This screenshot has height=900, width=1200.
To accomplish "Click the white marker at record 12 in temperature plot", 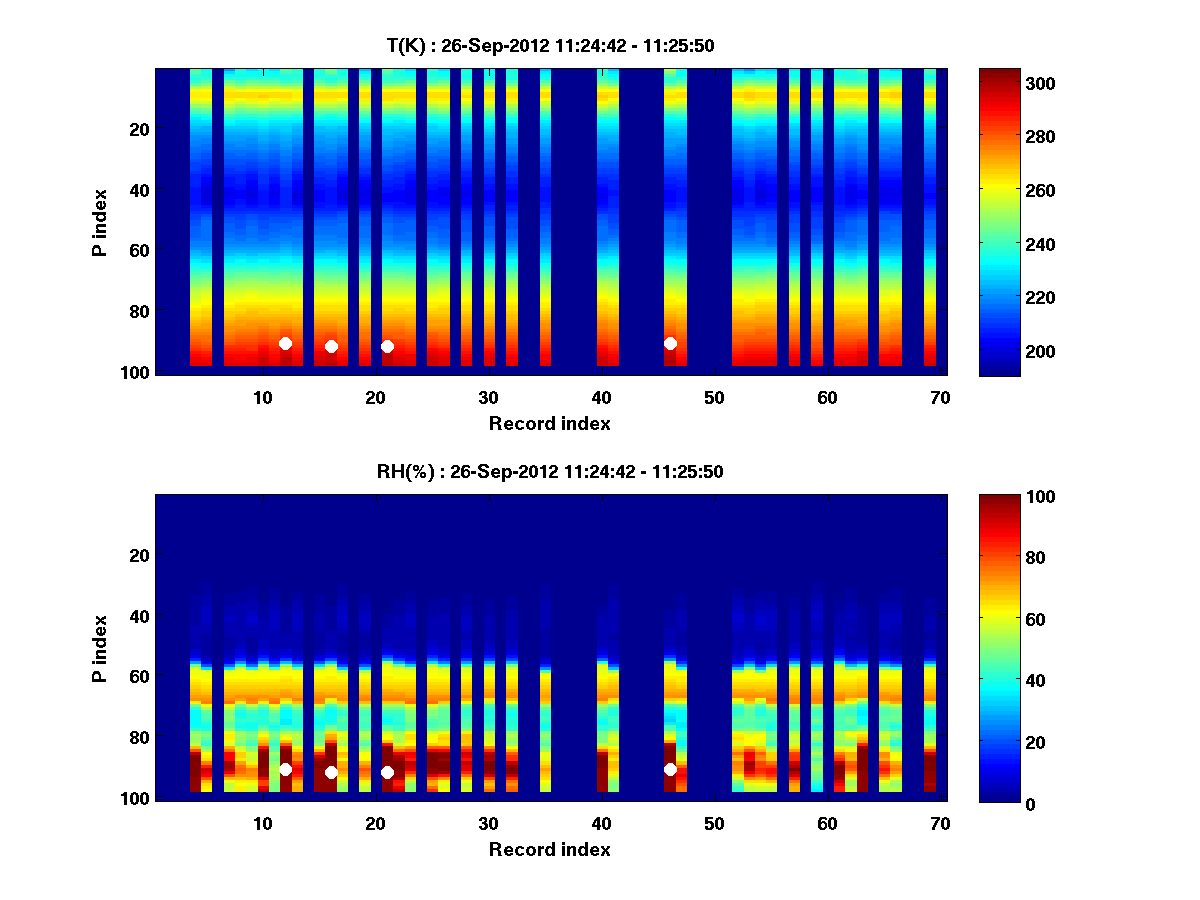I will click(x=285, y=343).
